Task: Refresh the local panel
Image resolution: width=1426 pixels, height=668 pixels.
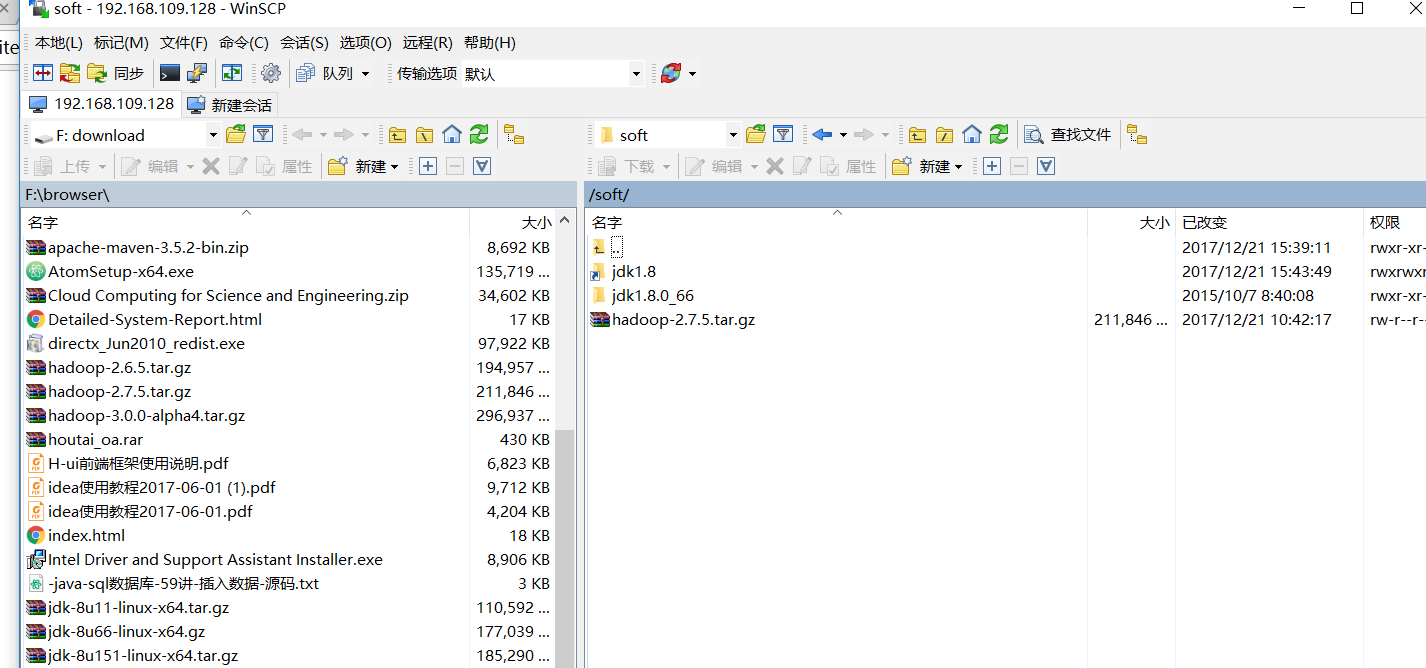Action: (479, 135)
